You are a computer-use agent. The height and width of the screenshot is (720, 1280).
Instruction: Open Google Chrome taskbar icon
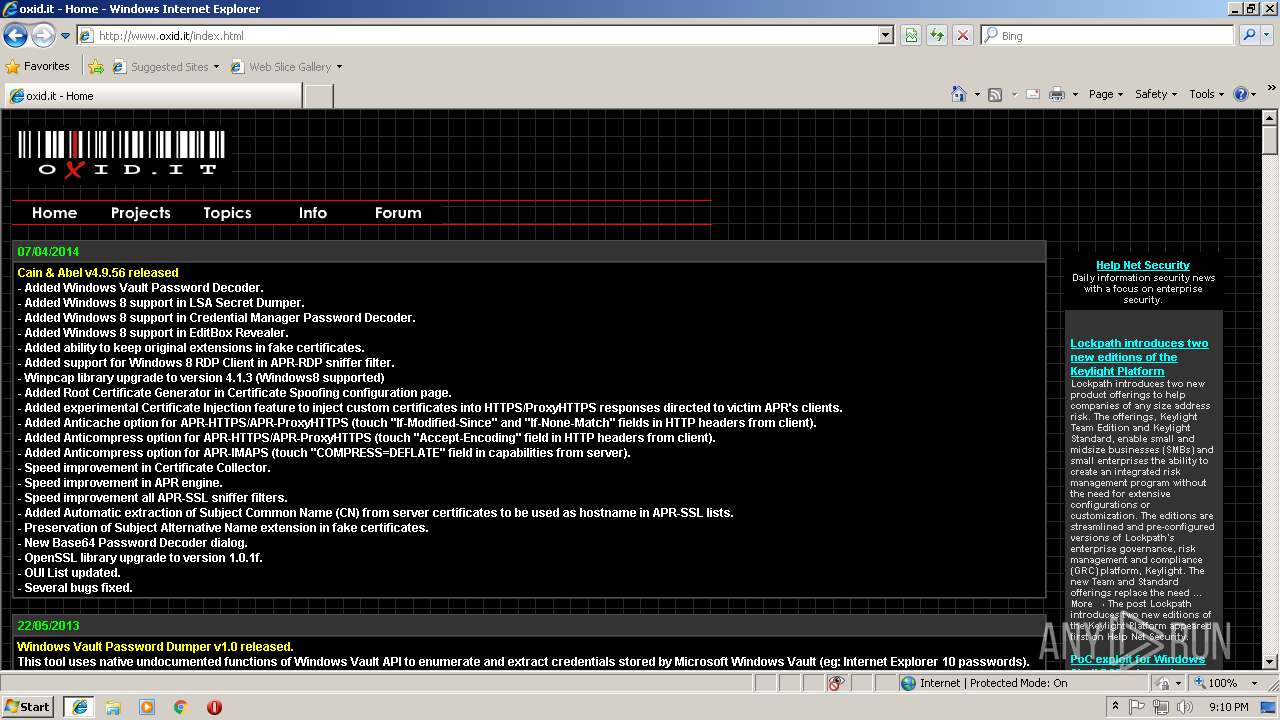(181, 707)
